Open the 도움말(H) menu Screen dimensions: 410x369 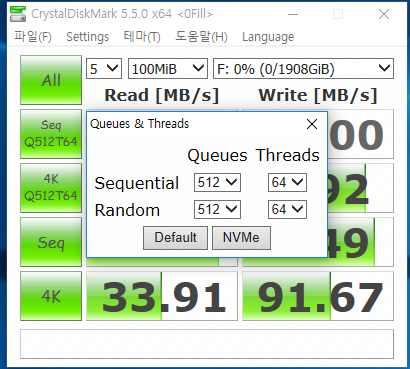coord(201,36)
